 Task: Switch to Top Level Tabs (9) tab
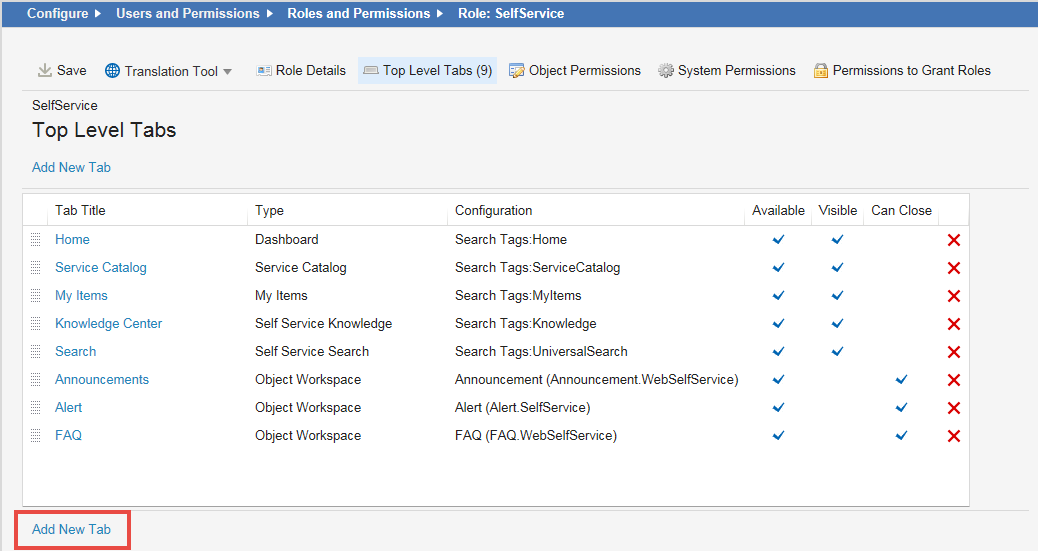coord(427,71)
